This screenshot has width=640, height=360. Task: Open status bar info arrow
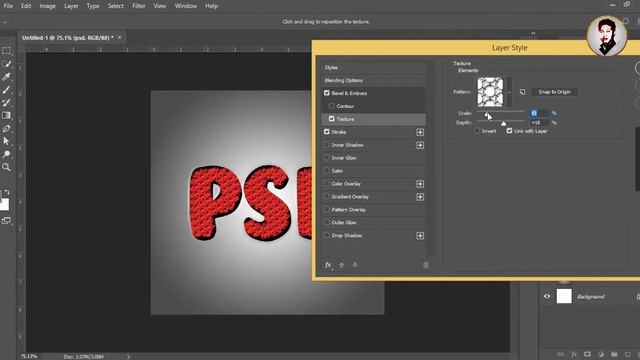[128, 357]
